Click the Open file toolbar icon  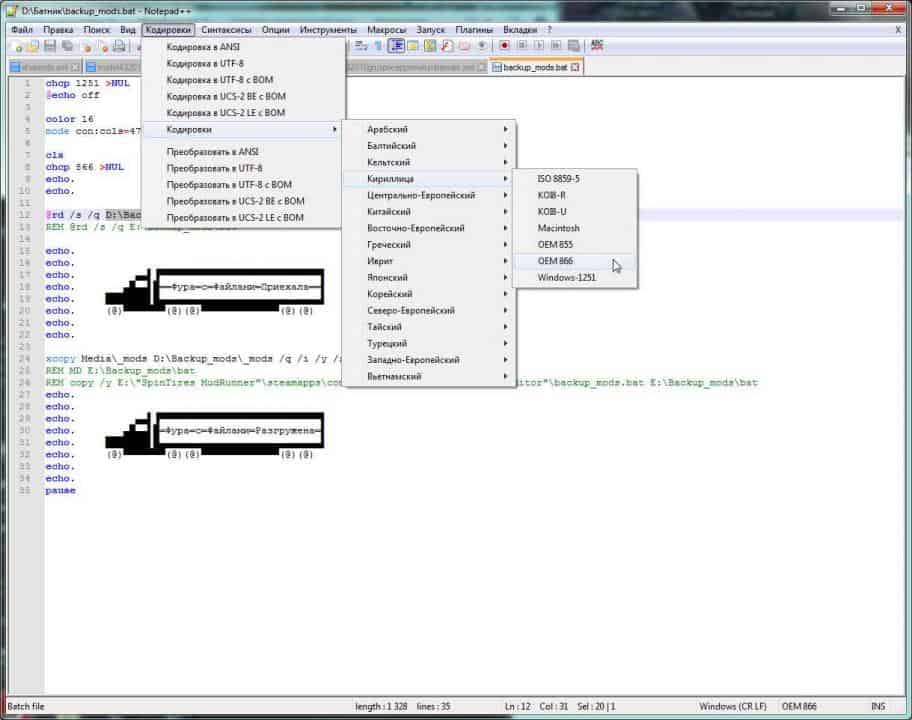(33, 46)
